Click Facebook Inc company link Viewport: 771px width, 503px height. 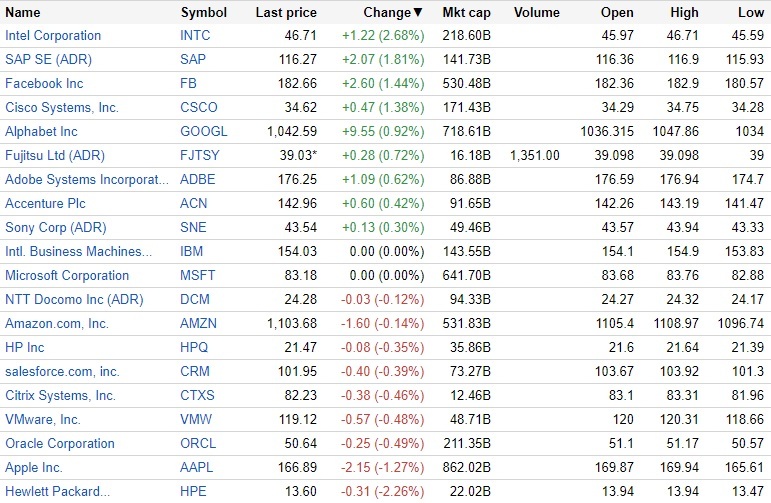pyautogui.click(x=44, y=83)
